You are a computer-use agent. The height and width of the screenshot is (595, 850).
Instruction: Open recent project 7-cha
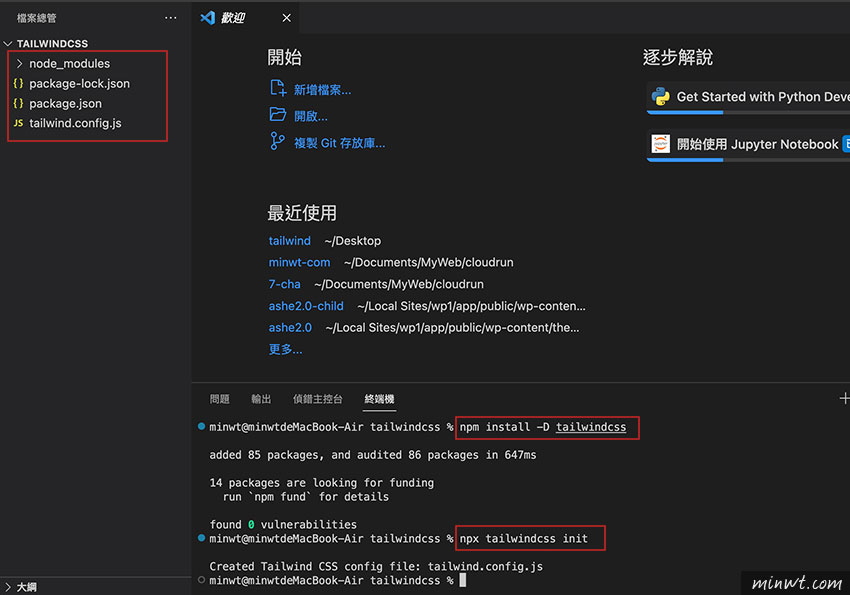pyautogui.click(x=285, y=284)
